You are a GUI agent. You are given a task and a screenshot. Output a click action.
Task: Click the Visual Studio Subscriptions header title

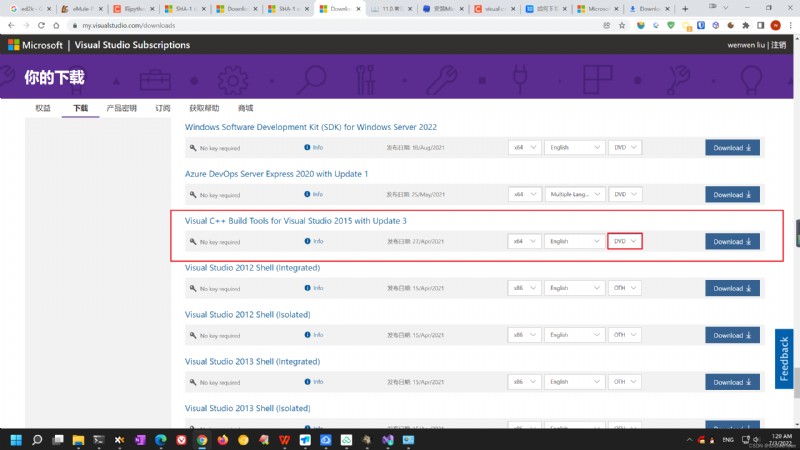click(x=132, y=45)
